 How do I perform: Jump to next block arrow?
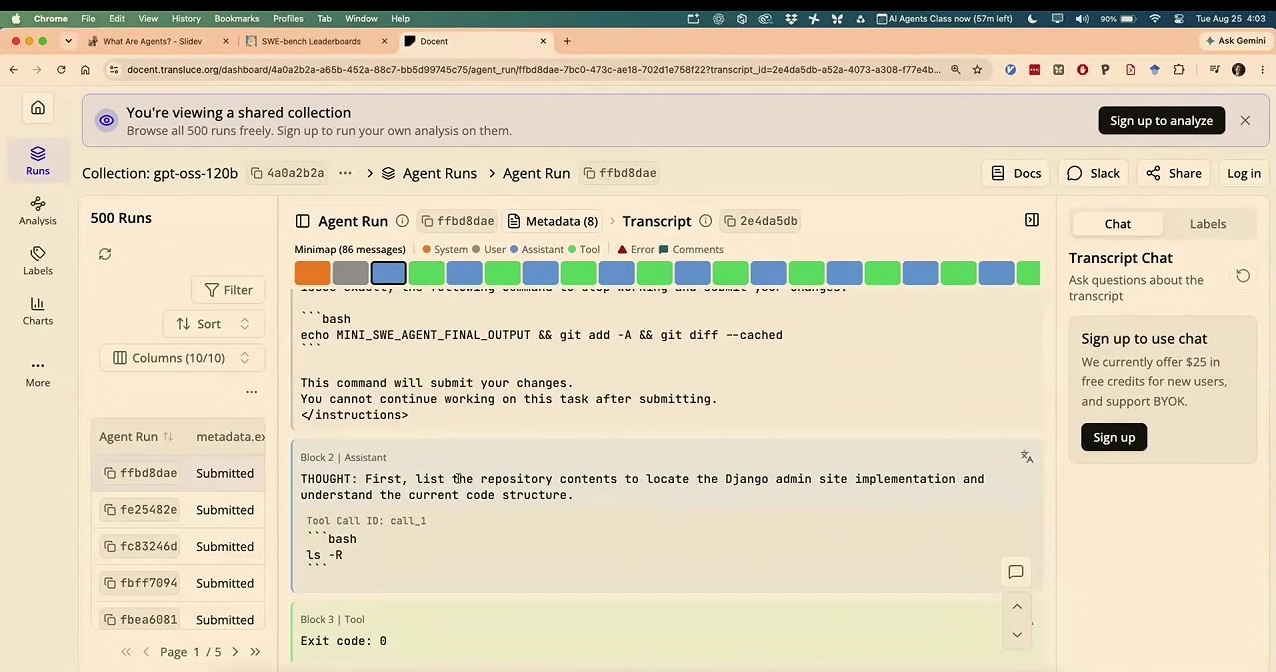click(x=1017, y=634)
